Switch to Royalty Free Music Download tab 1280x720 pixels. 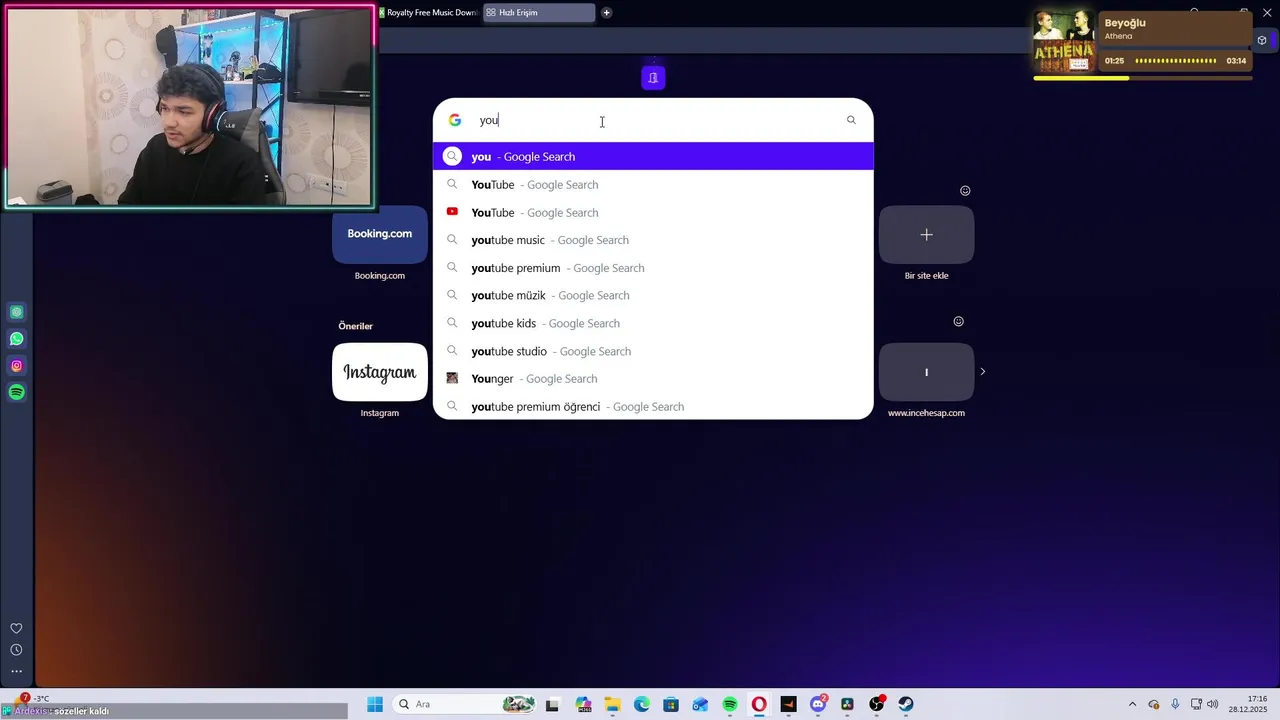point(428,12)
